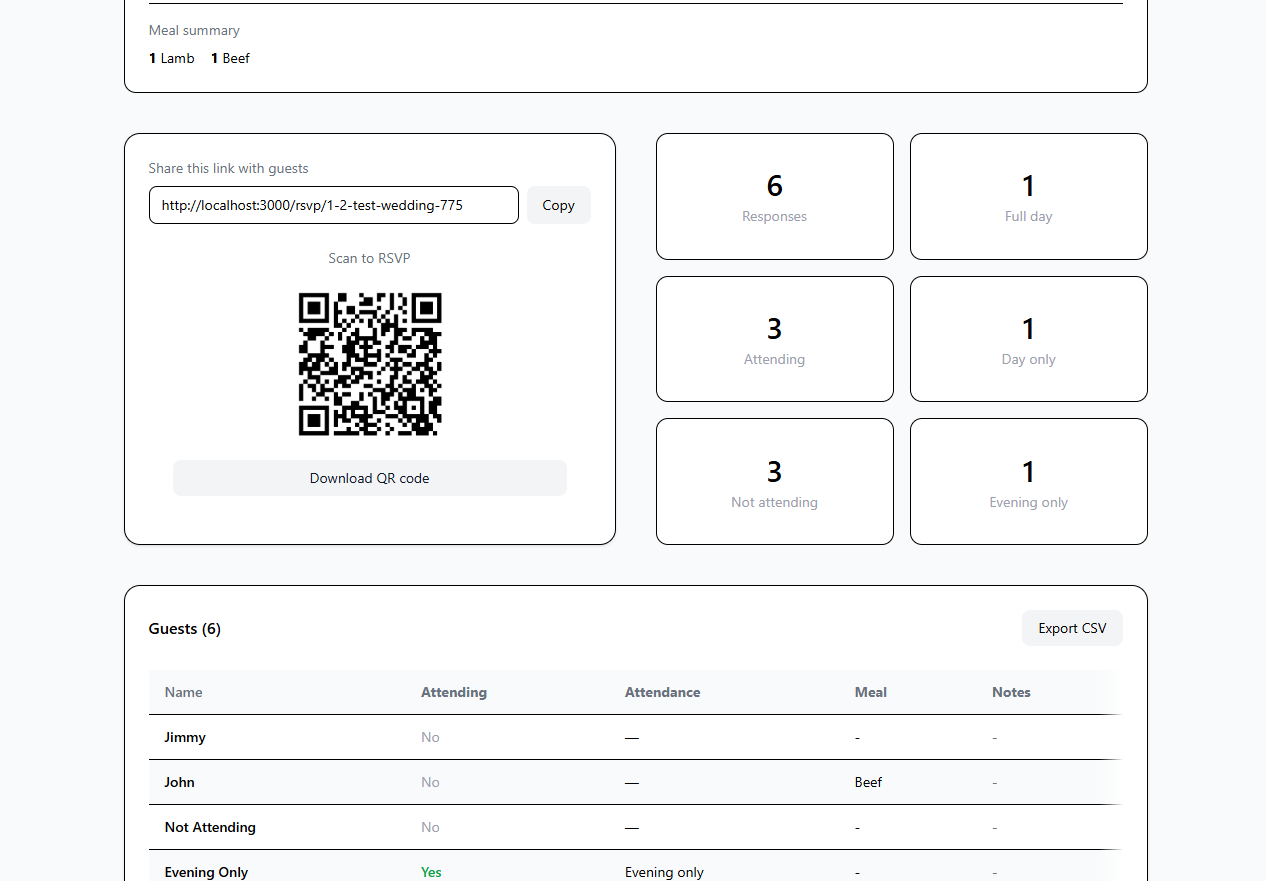The height and width of the screenshot is (881, 1266).
Task: Click the Evening Only guest's Yes status
Action: [x=431, y=872]
